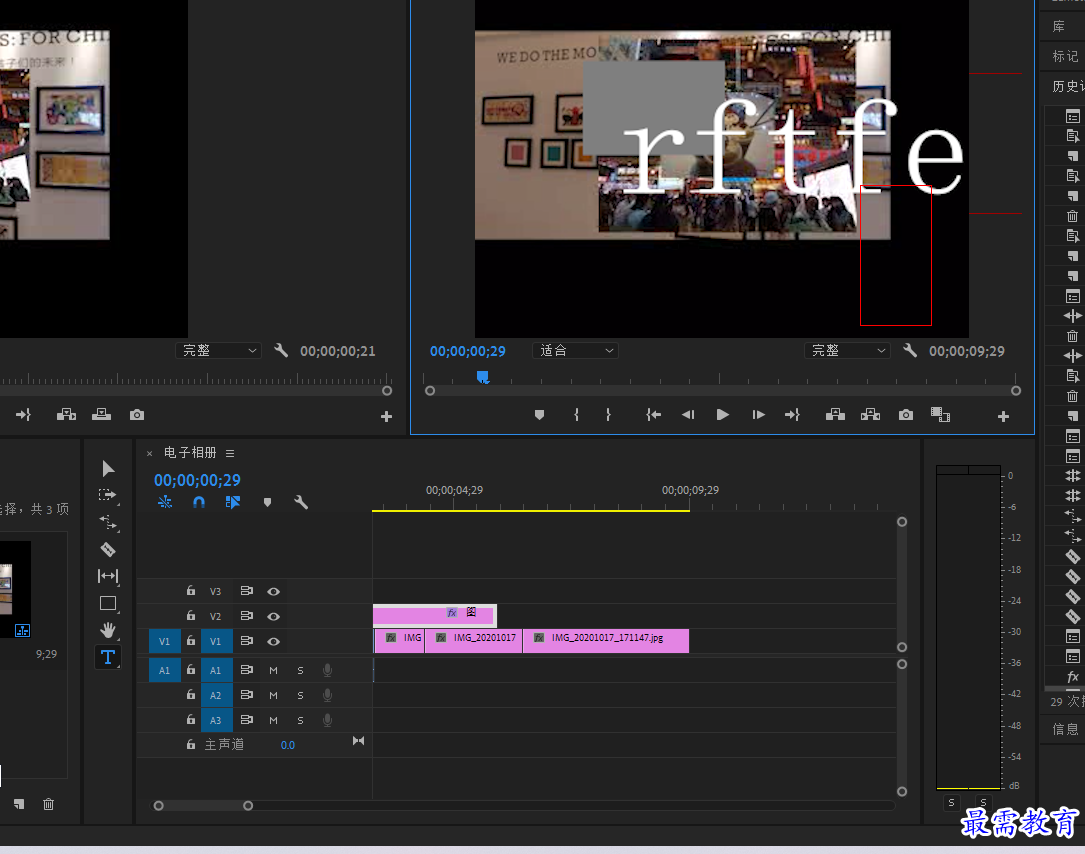Click the Lift button in Program Monitor
Viewport: 1085px width, 854px height.
835,415
